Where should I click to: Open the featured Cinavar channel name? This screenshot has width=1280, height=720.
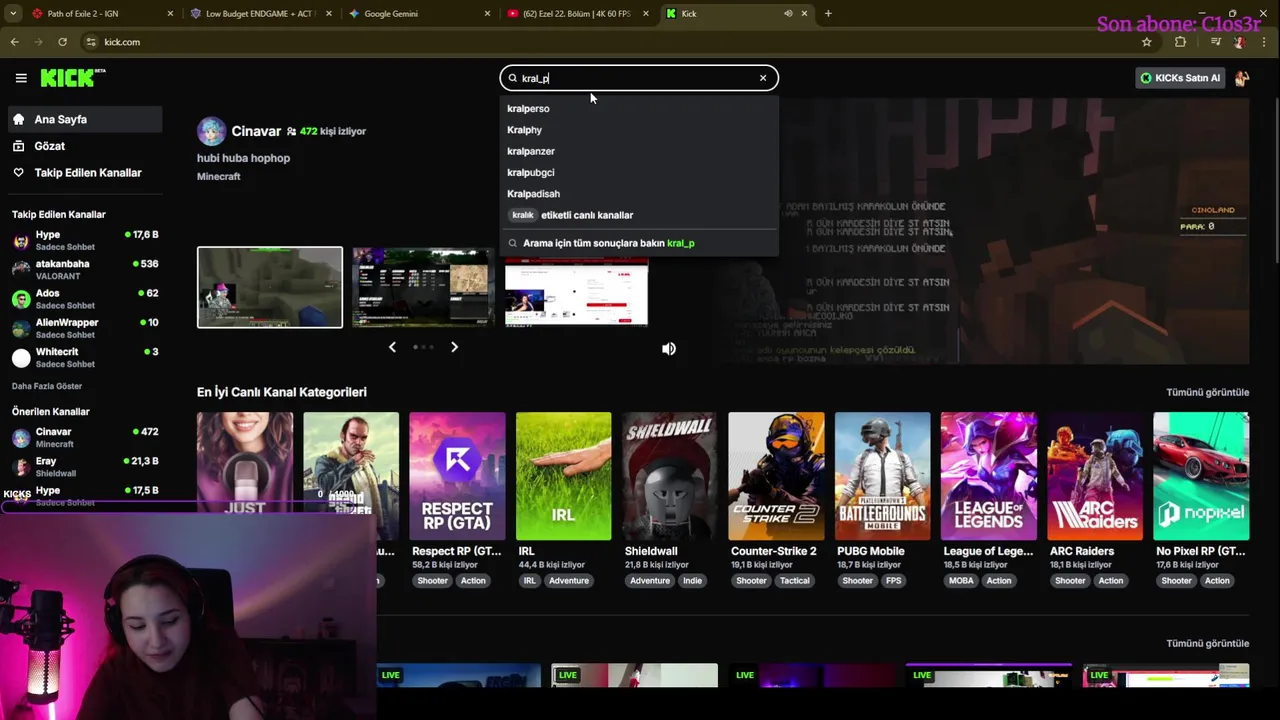click(256, 131)
